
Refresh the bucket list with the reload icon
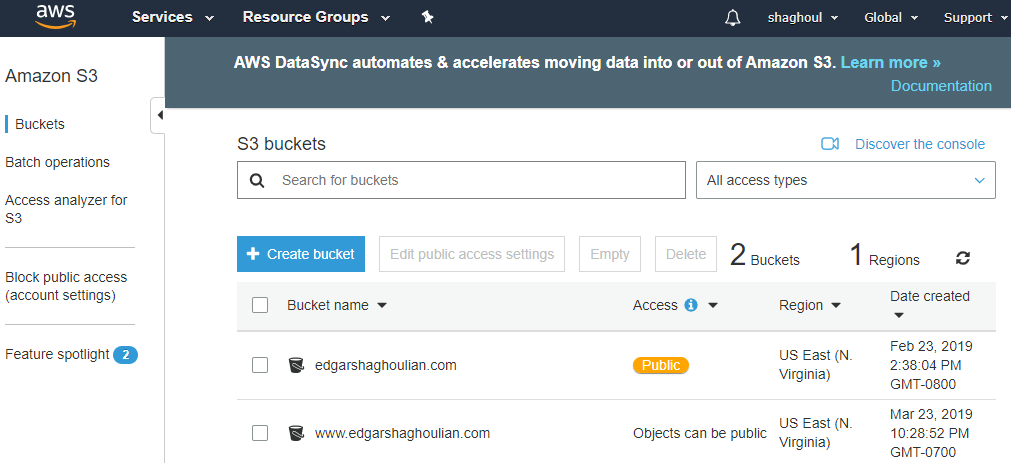[963, 259]
